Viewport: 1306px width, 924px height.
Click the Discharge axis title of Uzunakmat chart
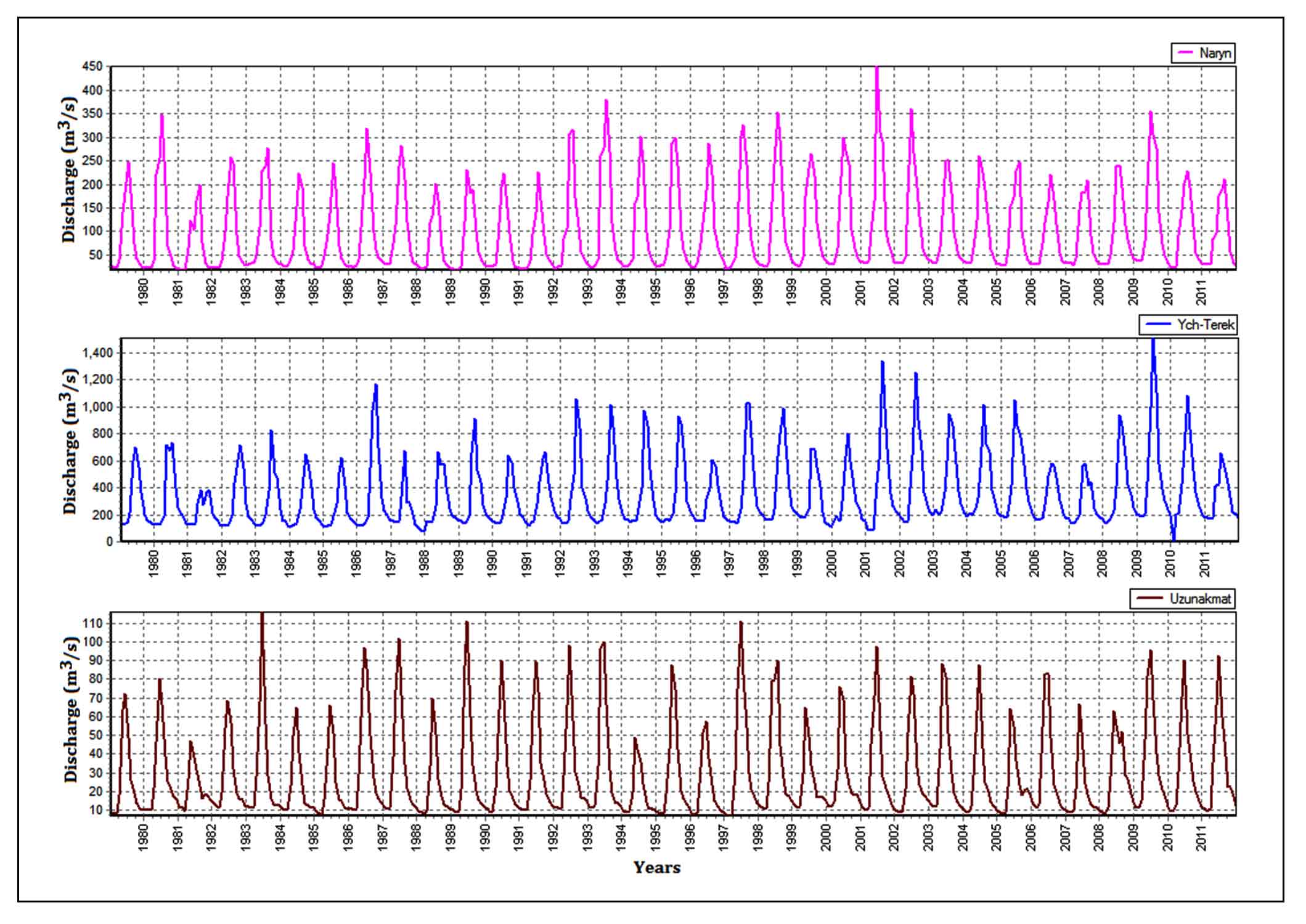tap(70, 710)
